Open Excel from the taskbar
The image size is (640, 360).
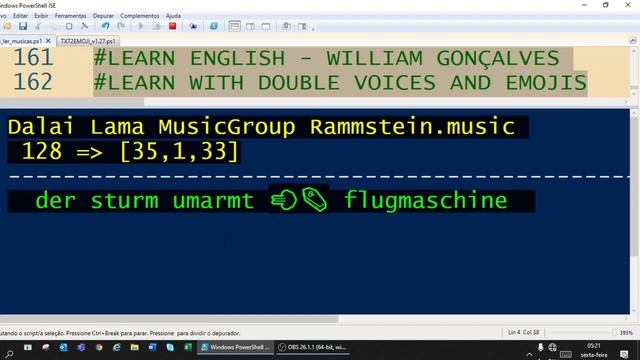[188, 347]
